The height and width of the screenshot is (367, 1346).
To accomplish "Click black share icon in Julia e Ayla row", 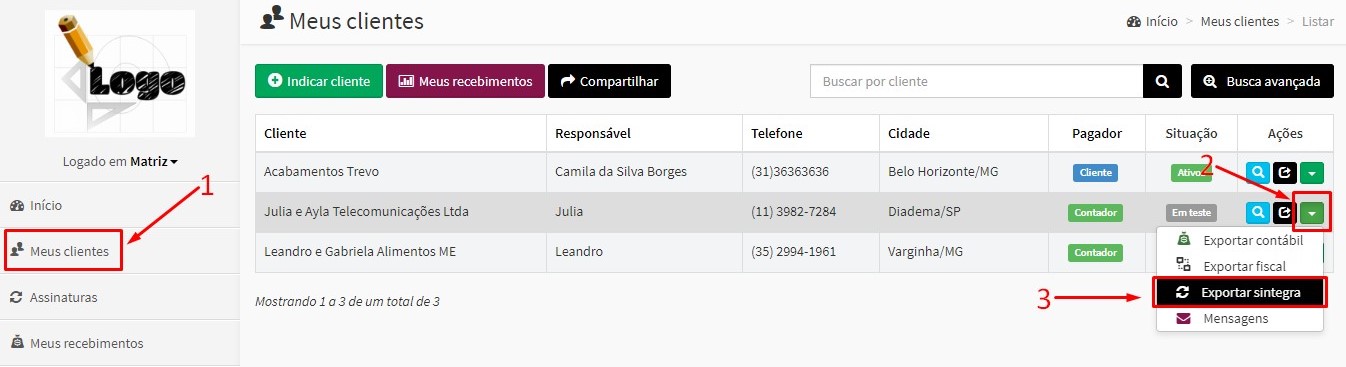I will pyautogui.click(x=1284, y=212).
